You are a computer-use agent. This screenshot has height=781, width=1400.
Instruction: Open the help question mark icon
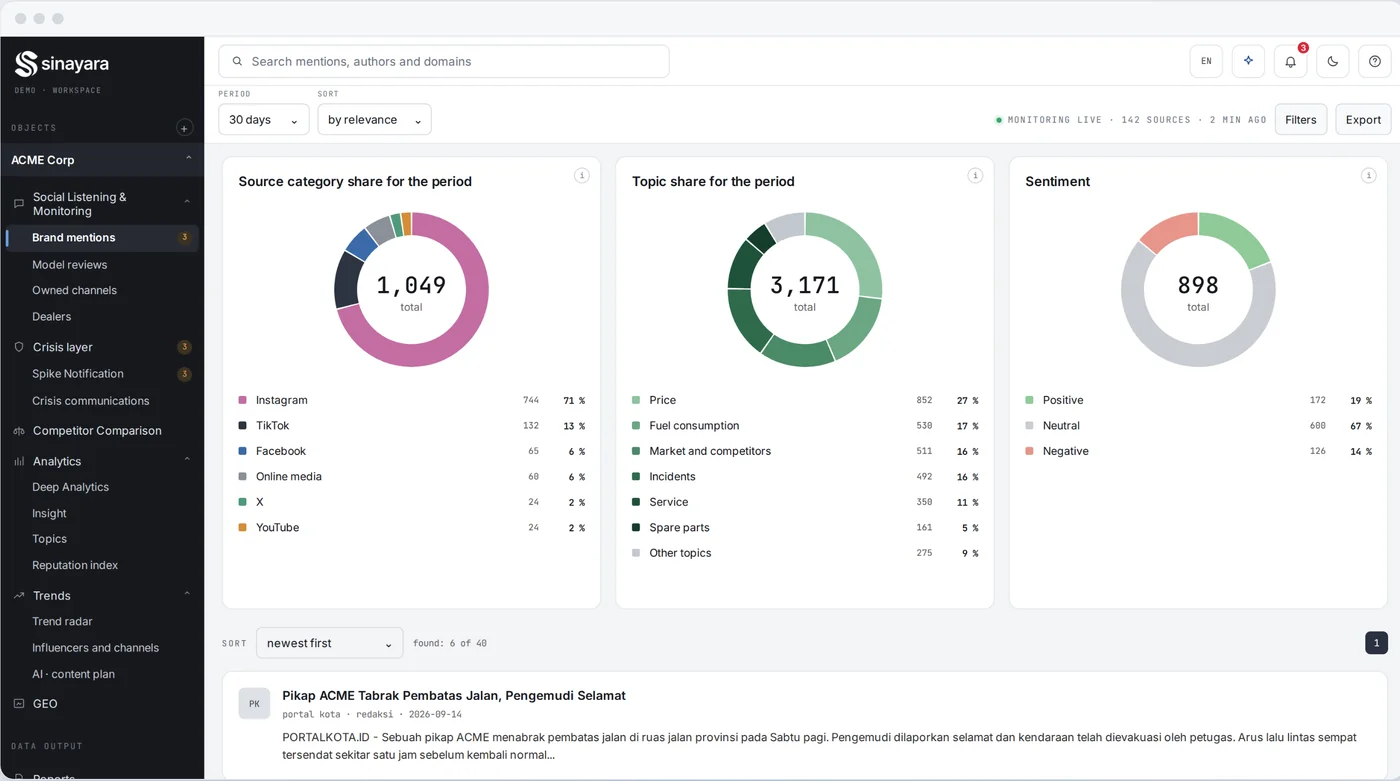(1375, 61)
